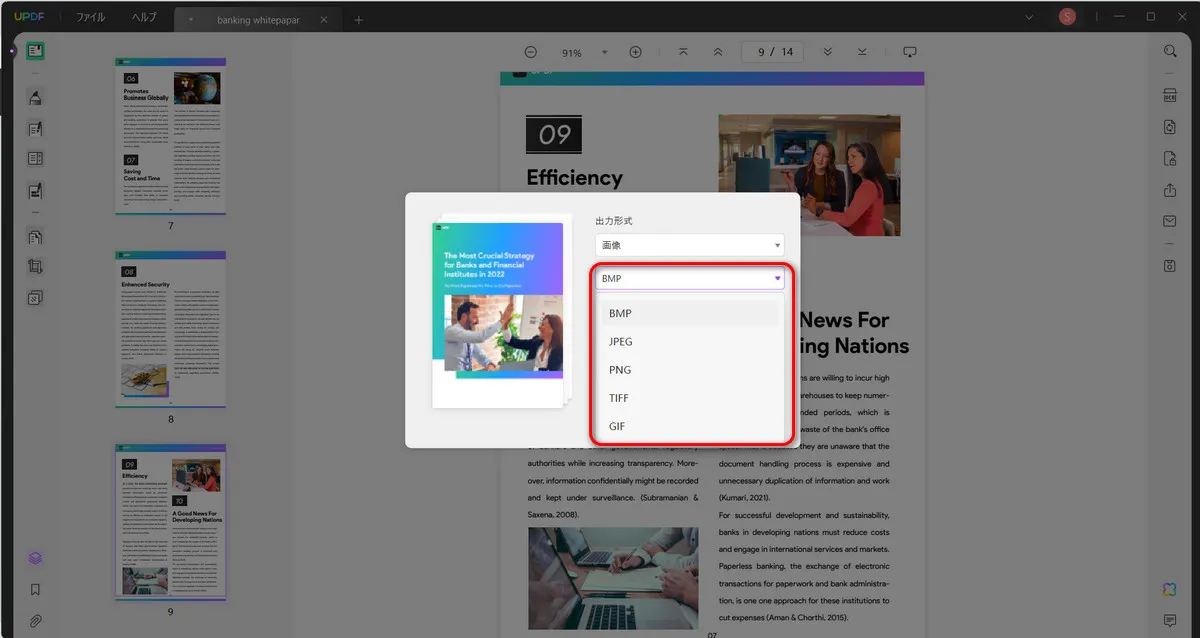This screenshot has width=1200, height=638.
Task: Zoom in with the plus button
Action: tap(635, 52)
